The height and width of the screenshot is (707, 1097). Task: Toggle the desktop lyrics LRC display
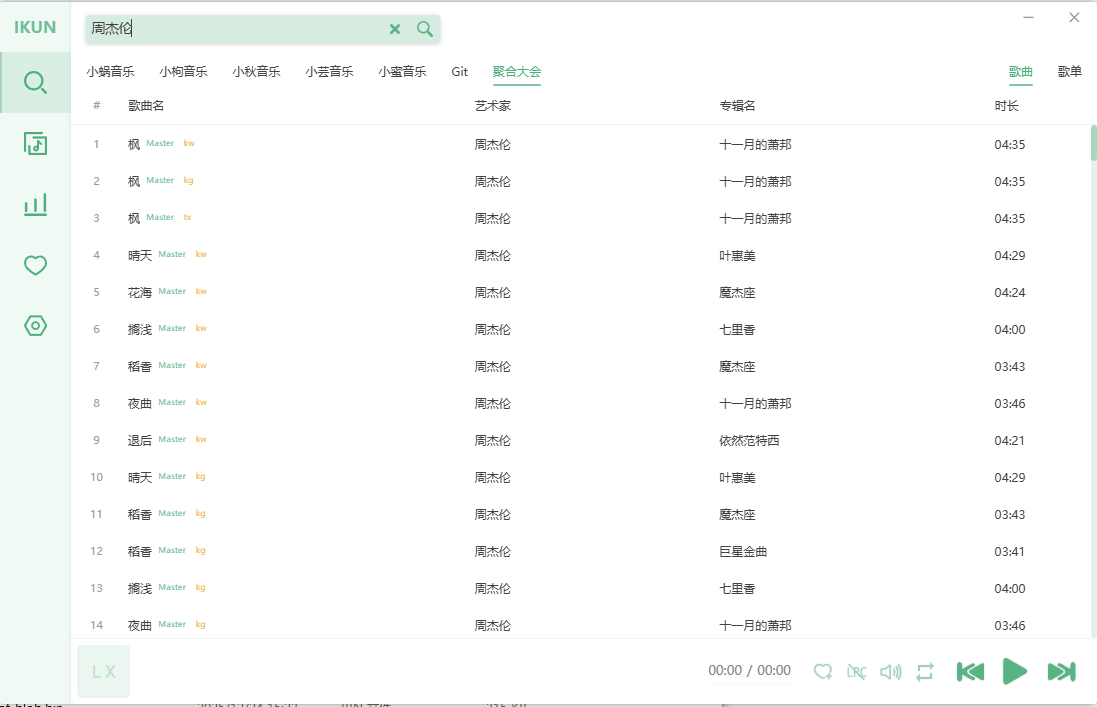[857, 671]
